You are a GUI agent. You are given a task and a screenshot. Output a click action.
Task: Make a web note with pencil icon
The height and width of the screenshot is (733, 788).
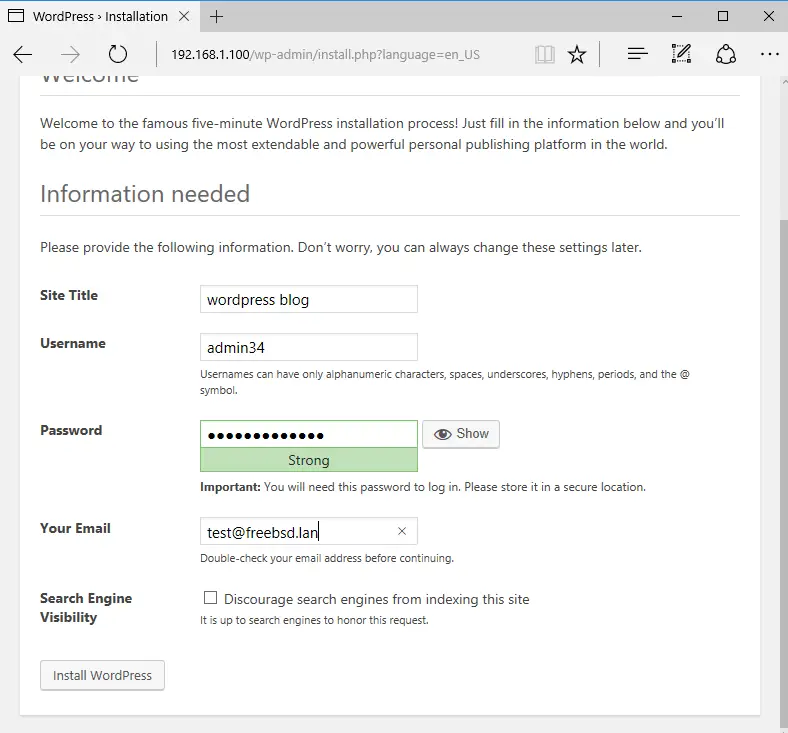pyautogui.click(x=681, y=54)
